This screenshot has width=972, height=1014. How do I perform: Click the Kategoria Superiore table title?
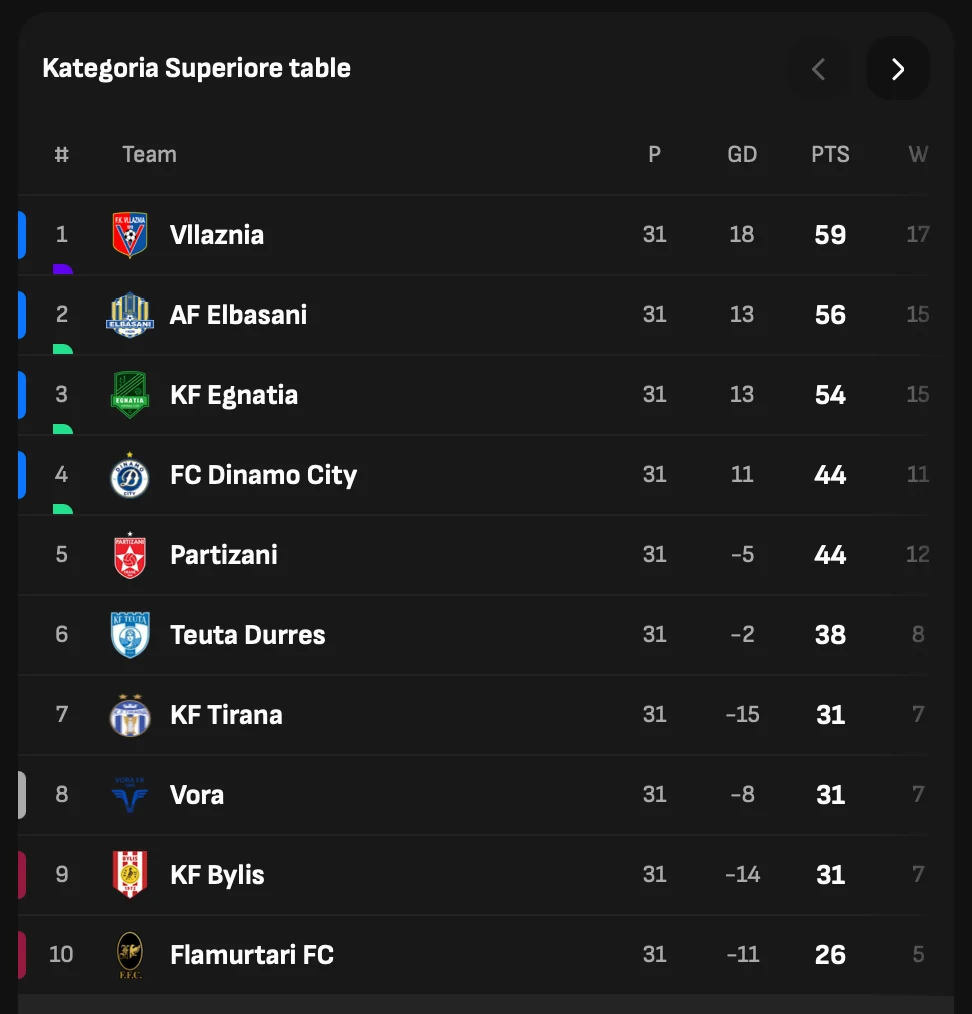pyautogui.click(x=197, y=69)
